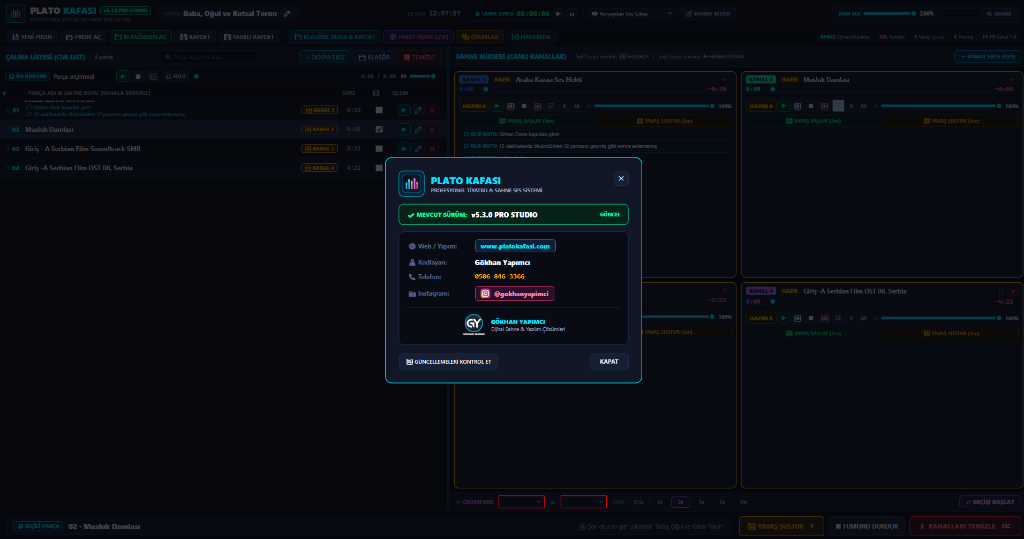Edit track 03 Serbian Film Soundtrack SMB
The image size is (1024, 539).
(x=418, y=148)
